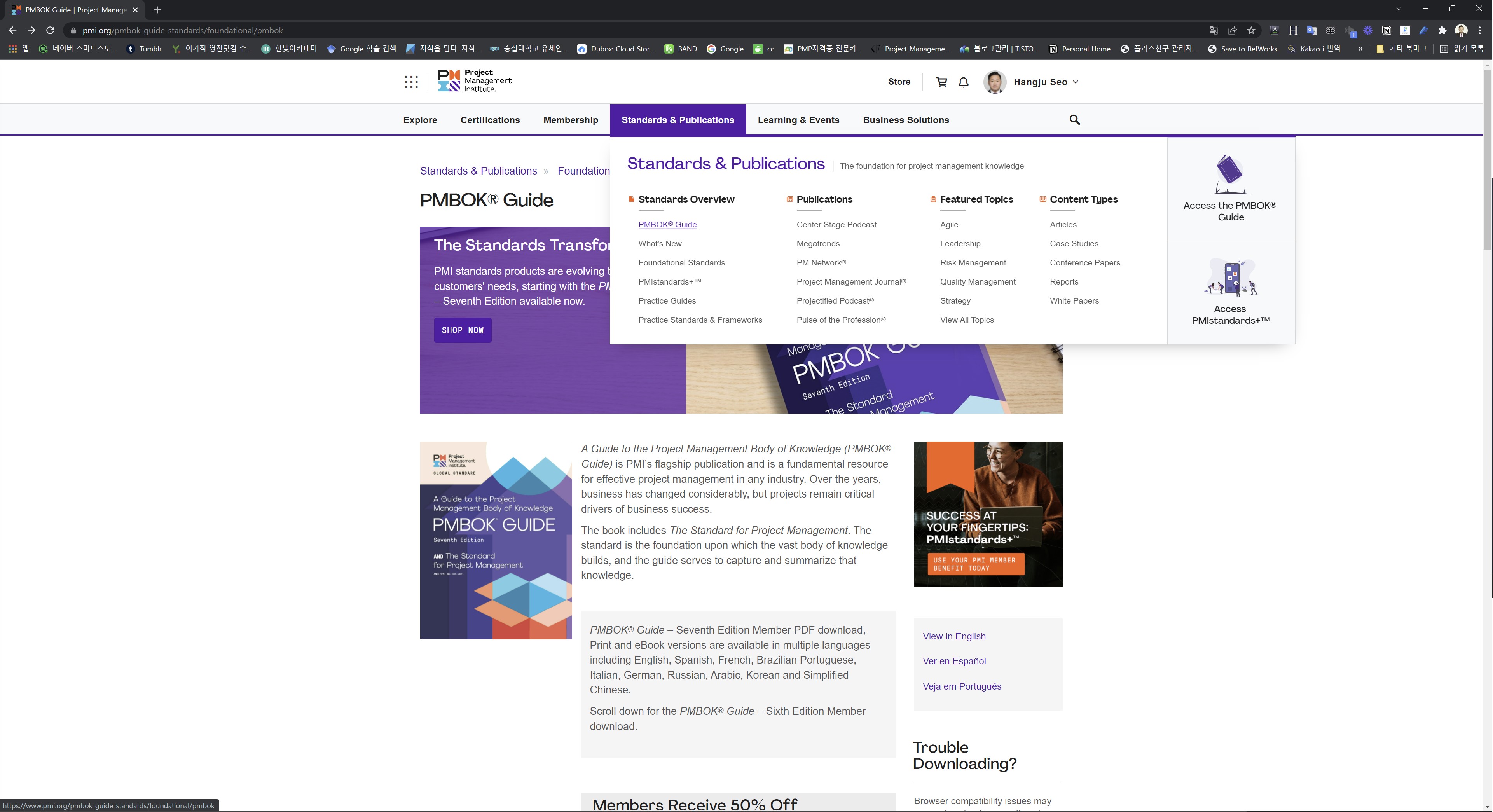Click the PMBOK Guide book cover thumbnail
The width and height of the screenshot is (1493, 812).
(496, 540)
